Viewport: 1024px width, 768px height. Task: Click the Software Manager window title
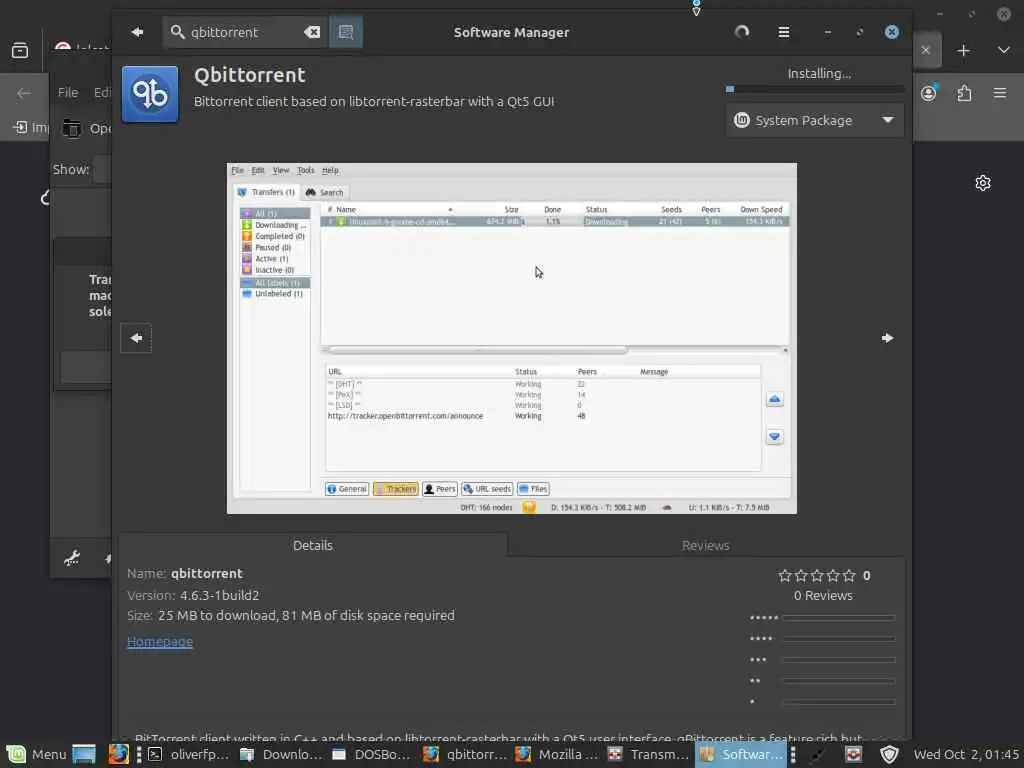[x=511, y=32]
